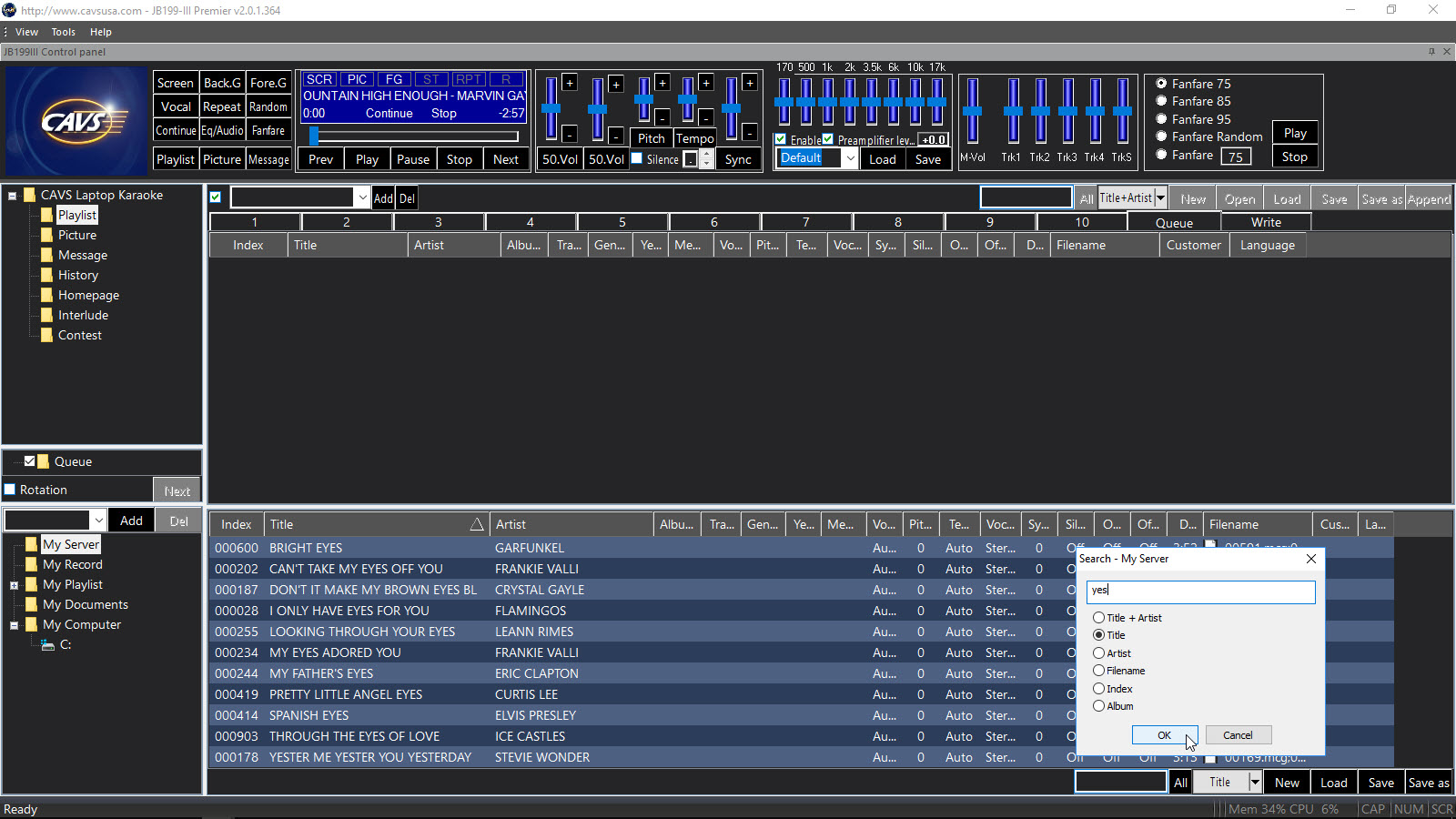Toggle the Preamplifier level checkbox
Image resolution: width=1456 pixels, height=819 pixels.
click(x=828, y=139)
